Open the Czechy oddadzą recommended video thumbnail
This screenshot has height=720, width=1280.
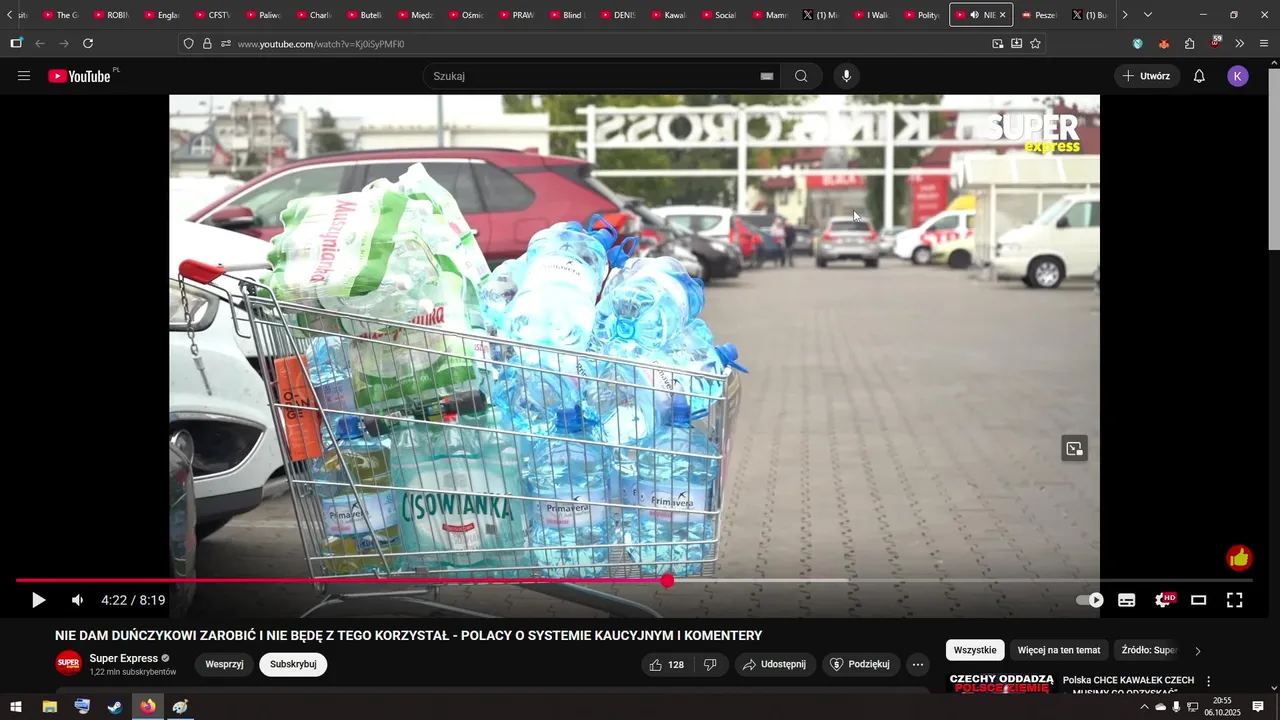point(1000,683)
